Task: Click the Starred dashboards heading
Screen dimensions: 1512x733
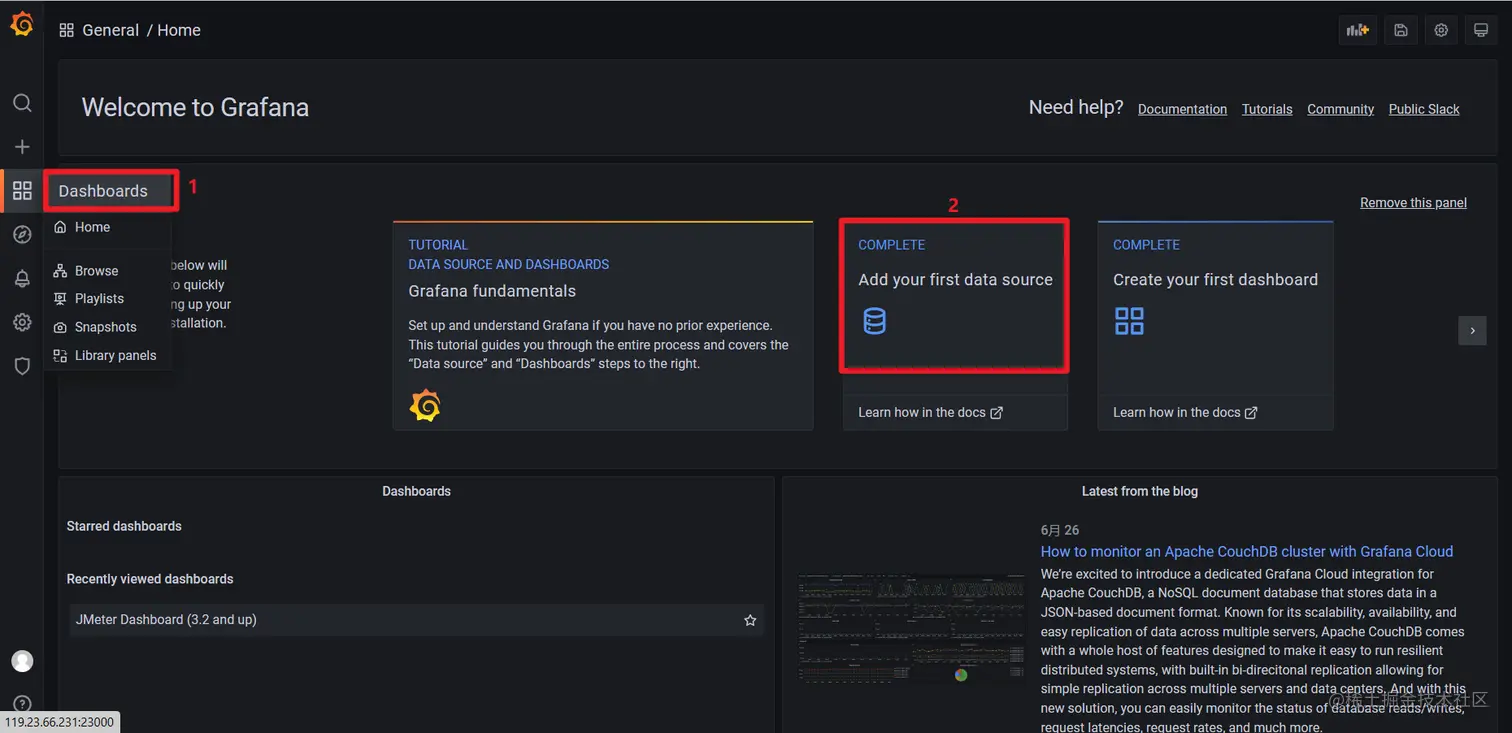Action: click(124, 526)
